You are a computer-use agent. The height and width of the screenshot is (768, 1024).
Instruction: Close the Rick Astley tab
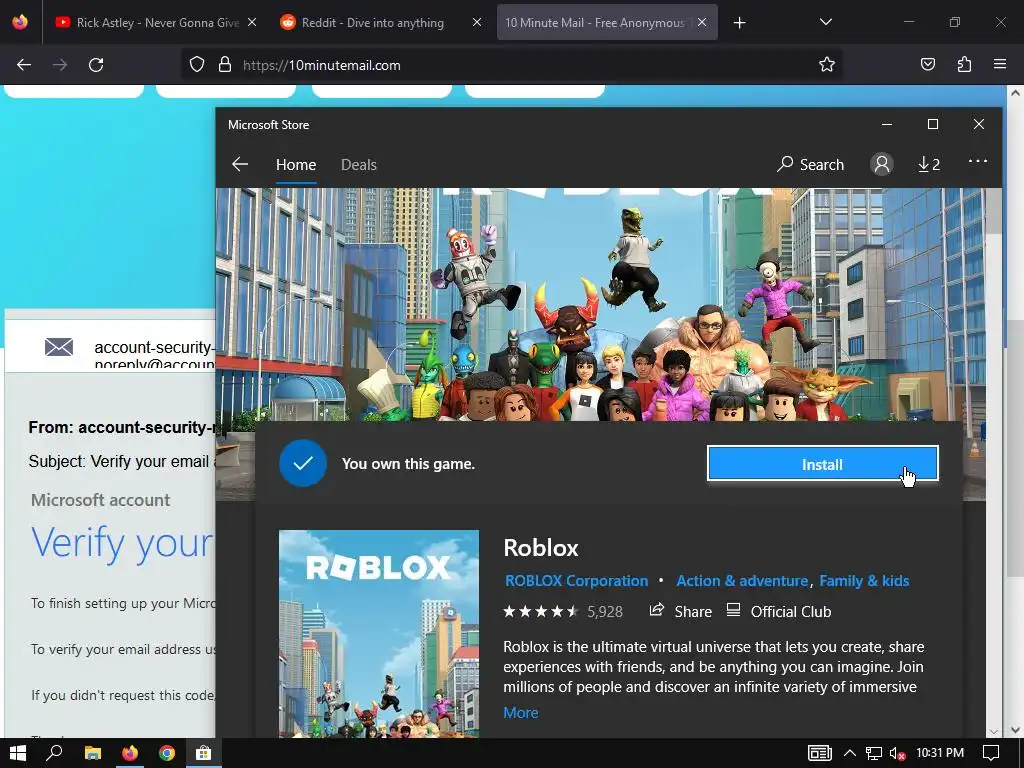click(x=252, y=22)
